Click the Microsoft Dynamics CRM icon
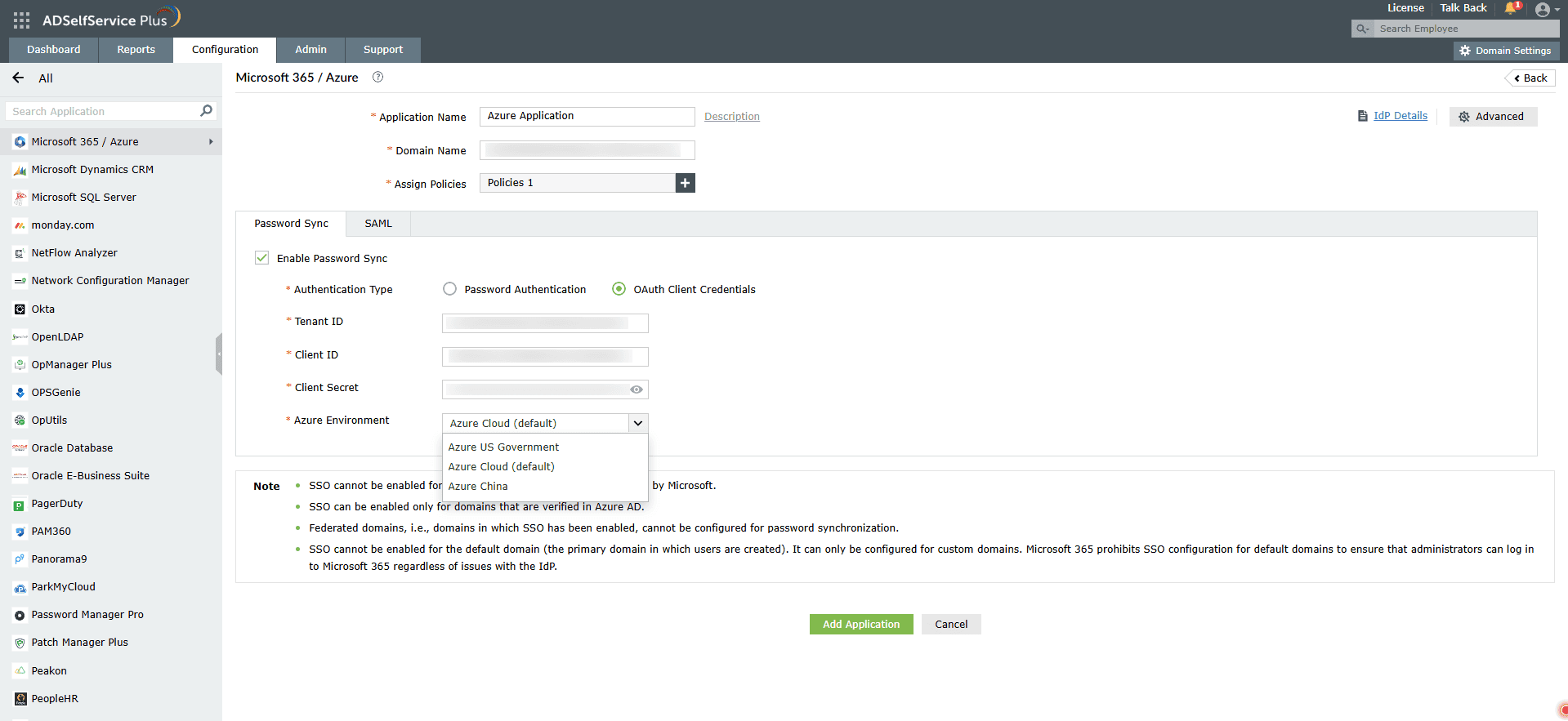 20,170
